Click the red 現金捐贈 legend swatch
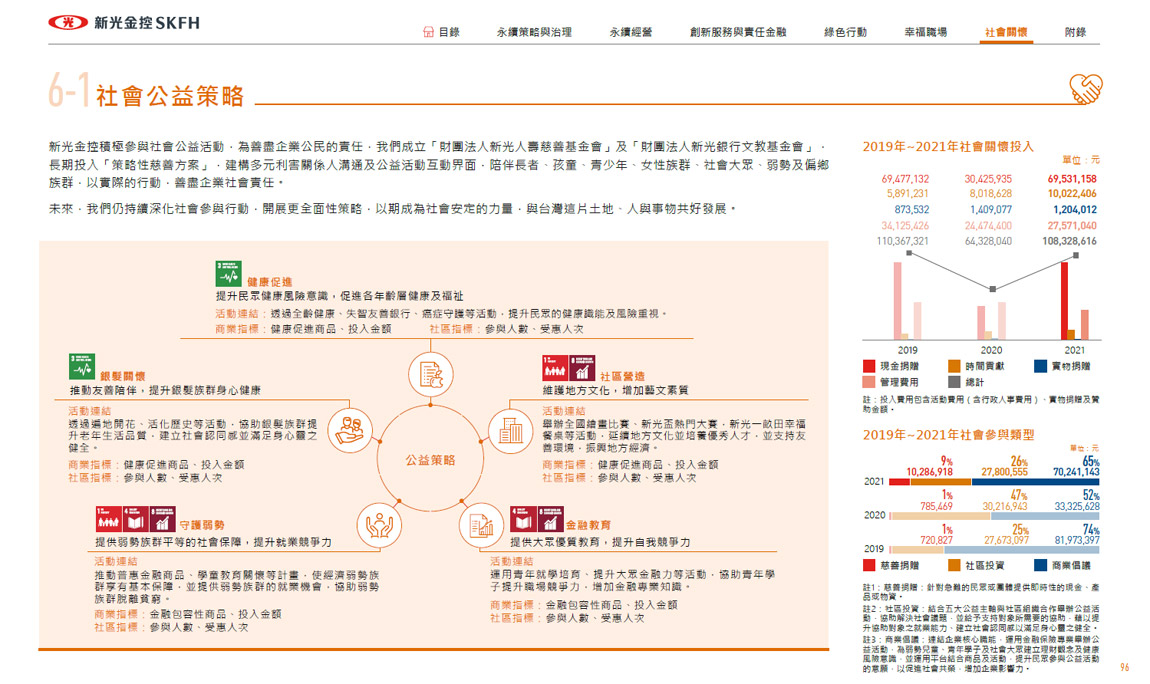Screen dimensions: 1150x684 tap(870, 366)
